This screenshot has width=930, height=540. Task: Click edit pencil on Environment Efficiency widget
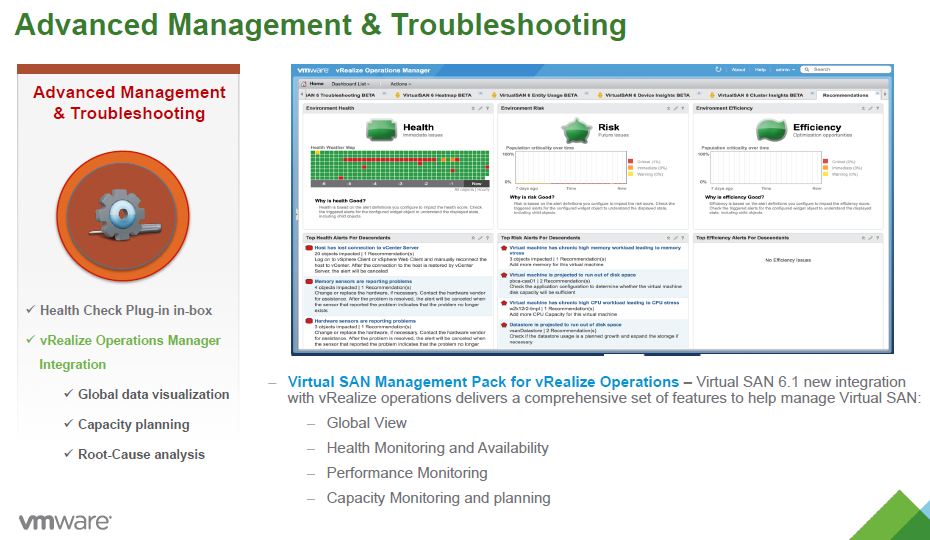click(x=870, y=107)
